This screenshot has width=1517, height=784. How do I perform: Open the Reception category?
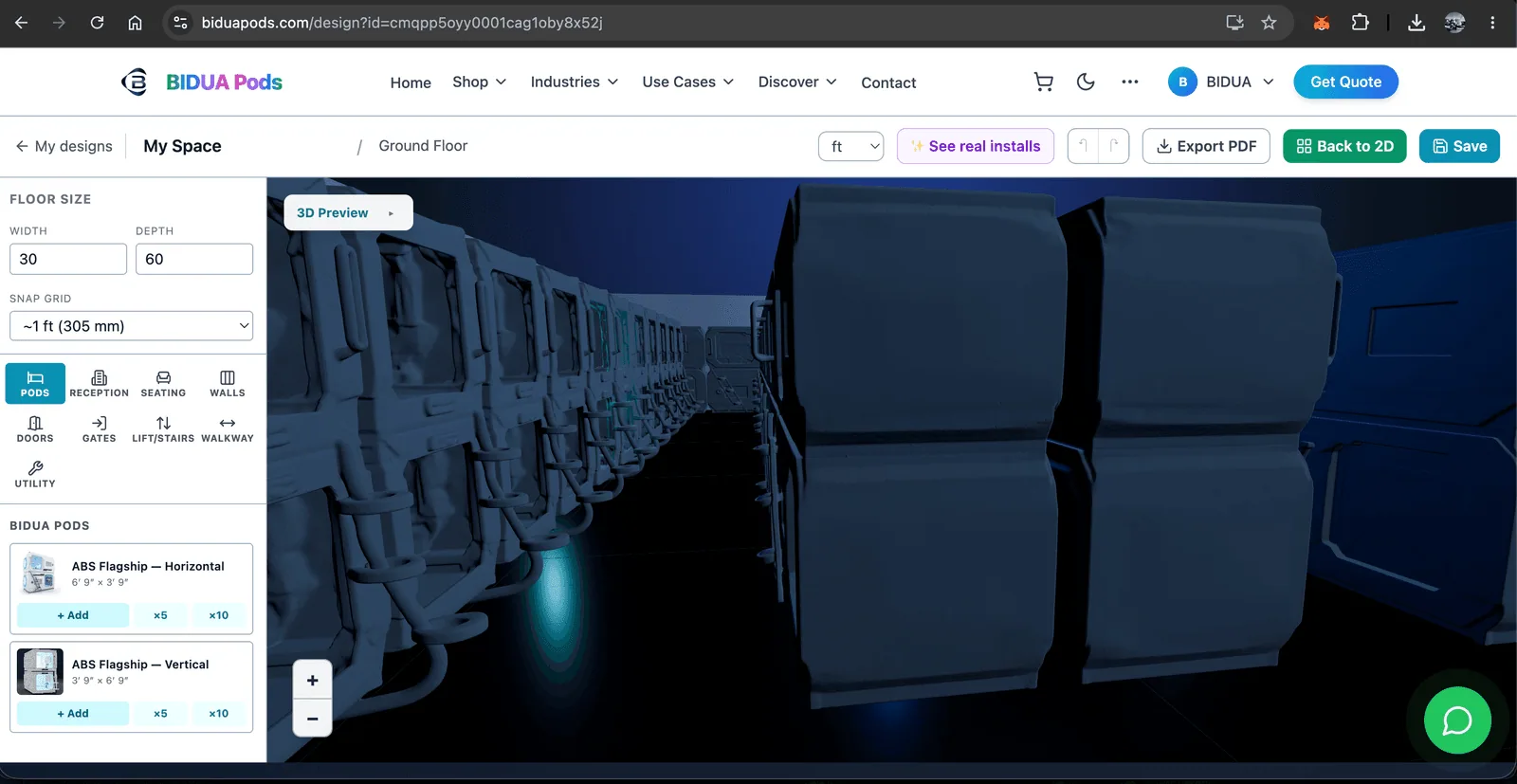pyautogui.click(x=99, y=383)
